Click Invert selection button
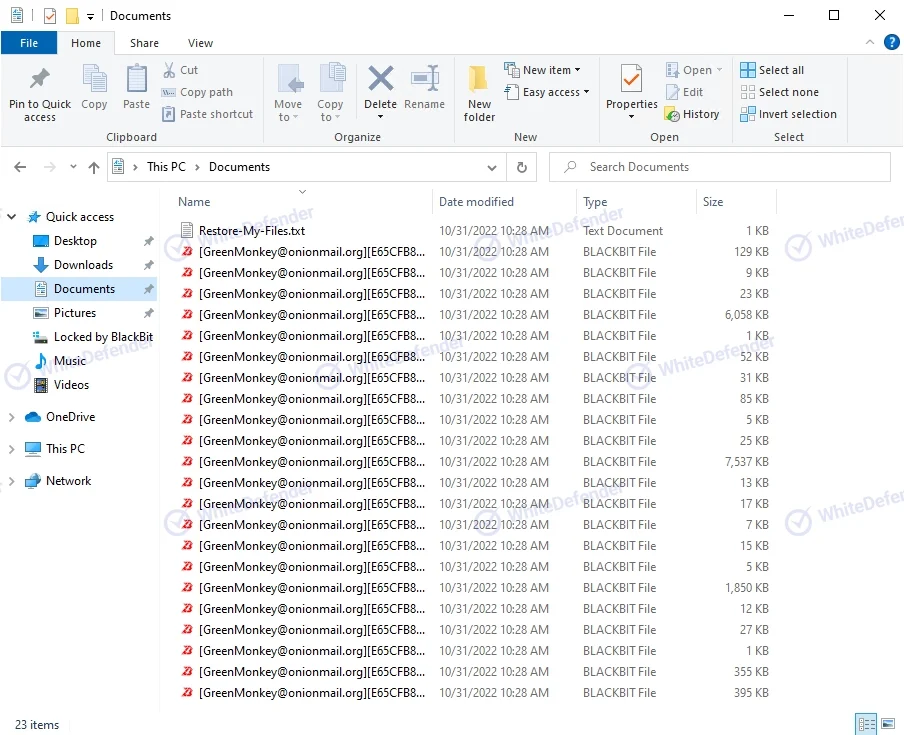 coord(788,114)
